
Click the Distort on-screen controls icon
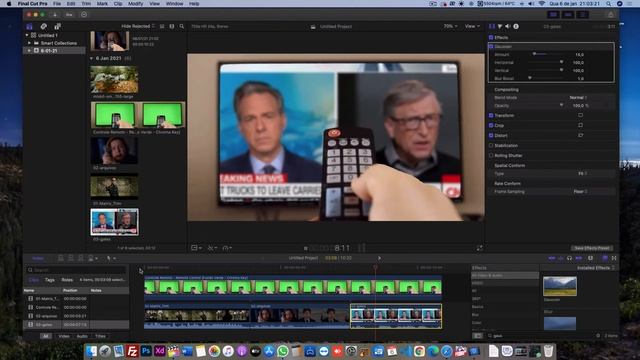(580, 135)
